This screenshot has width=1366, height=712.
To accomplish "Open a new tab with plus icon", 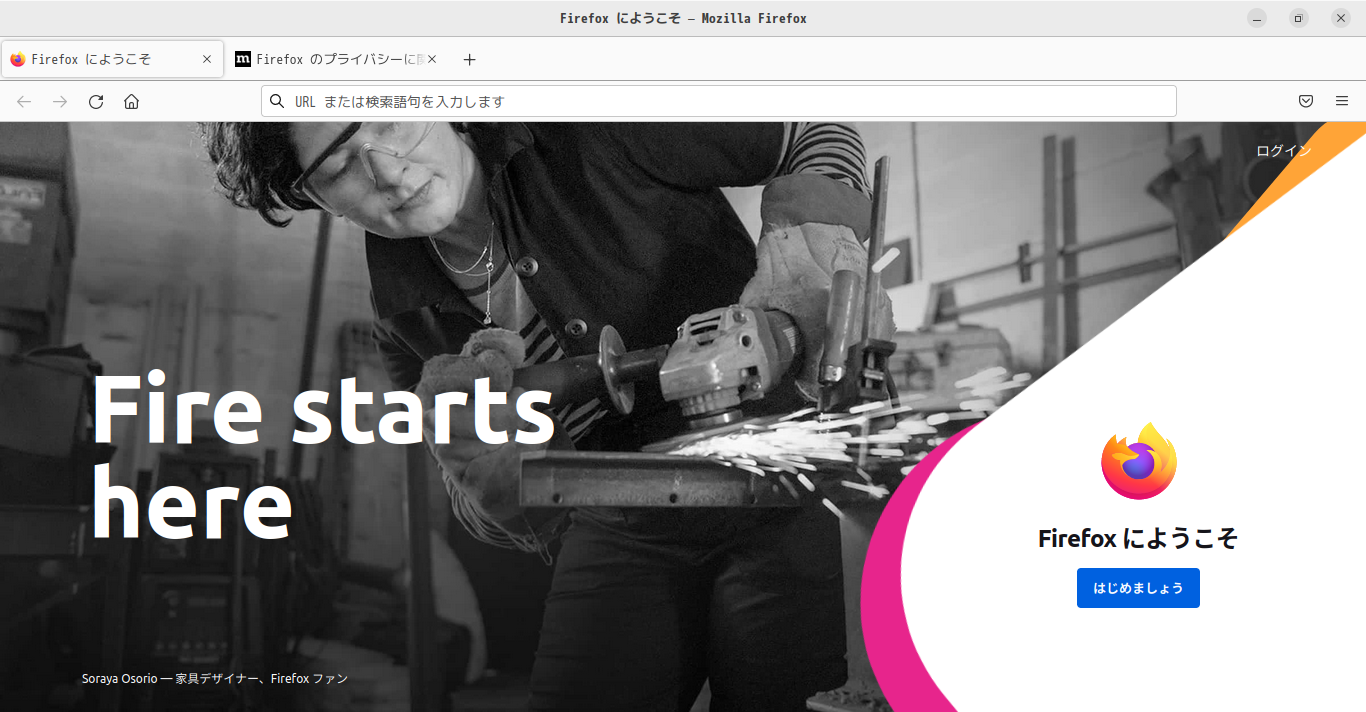I will tap(470, 59).
